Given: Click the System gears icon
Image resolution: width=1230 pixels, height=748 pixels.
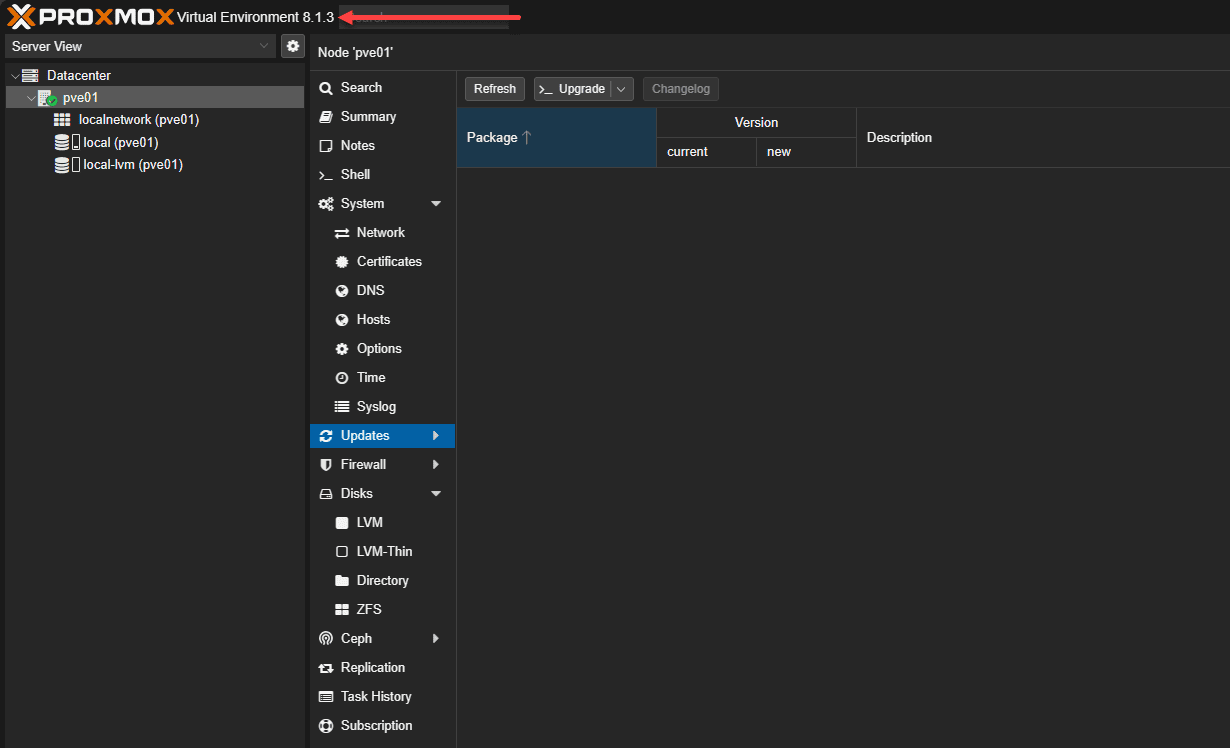Looking at the screenshot, I should 326,204.
